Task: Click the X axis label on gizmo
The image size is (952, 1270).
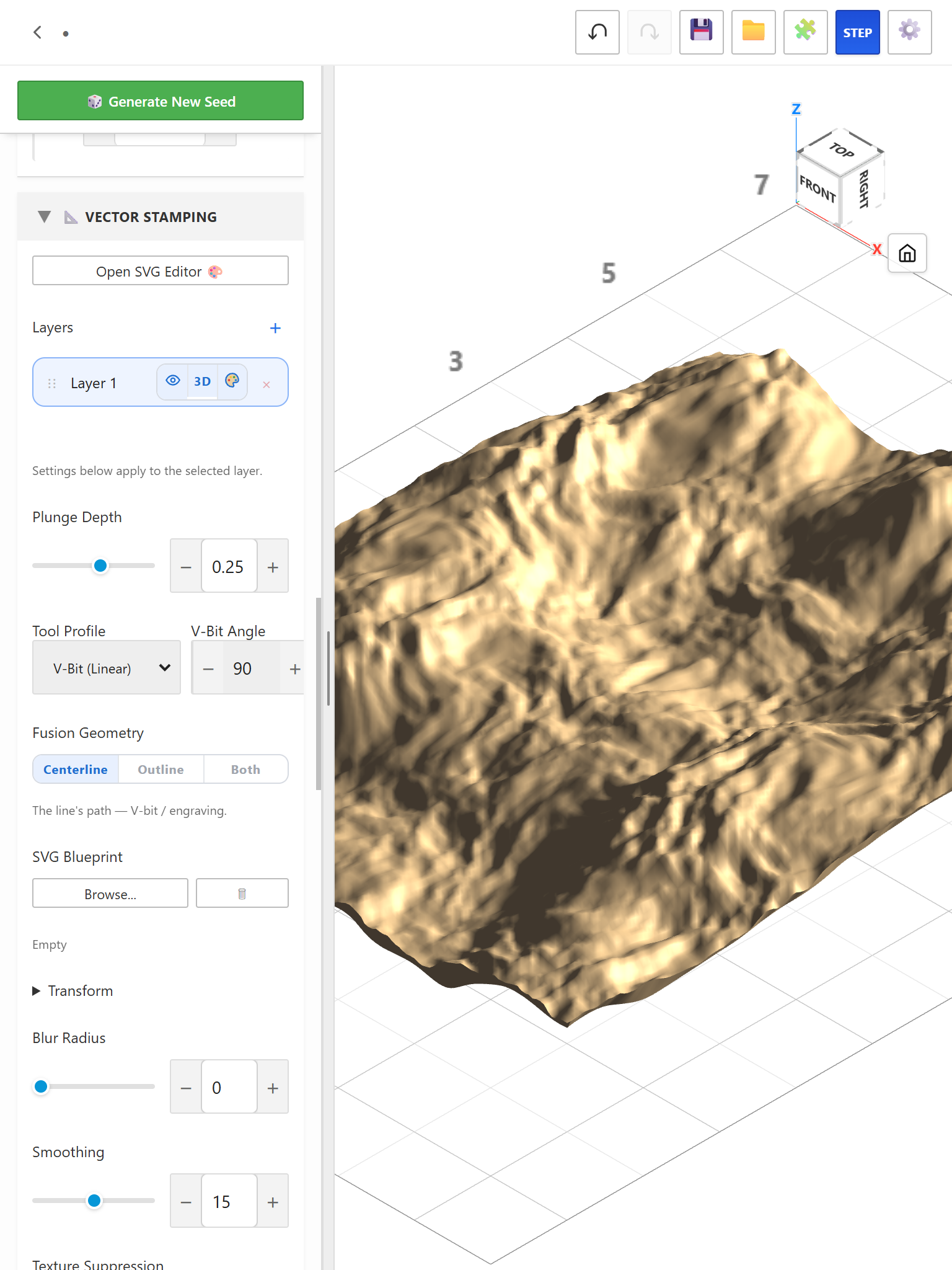Action: pos(876,249)
